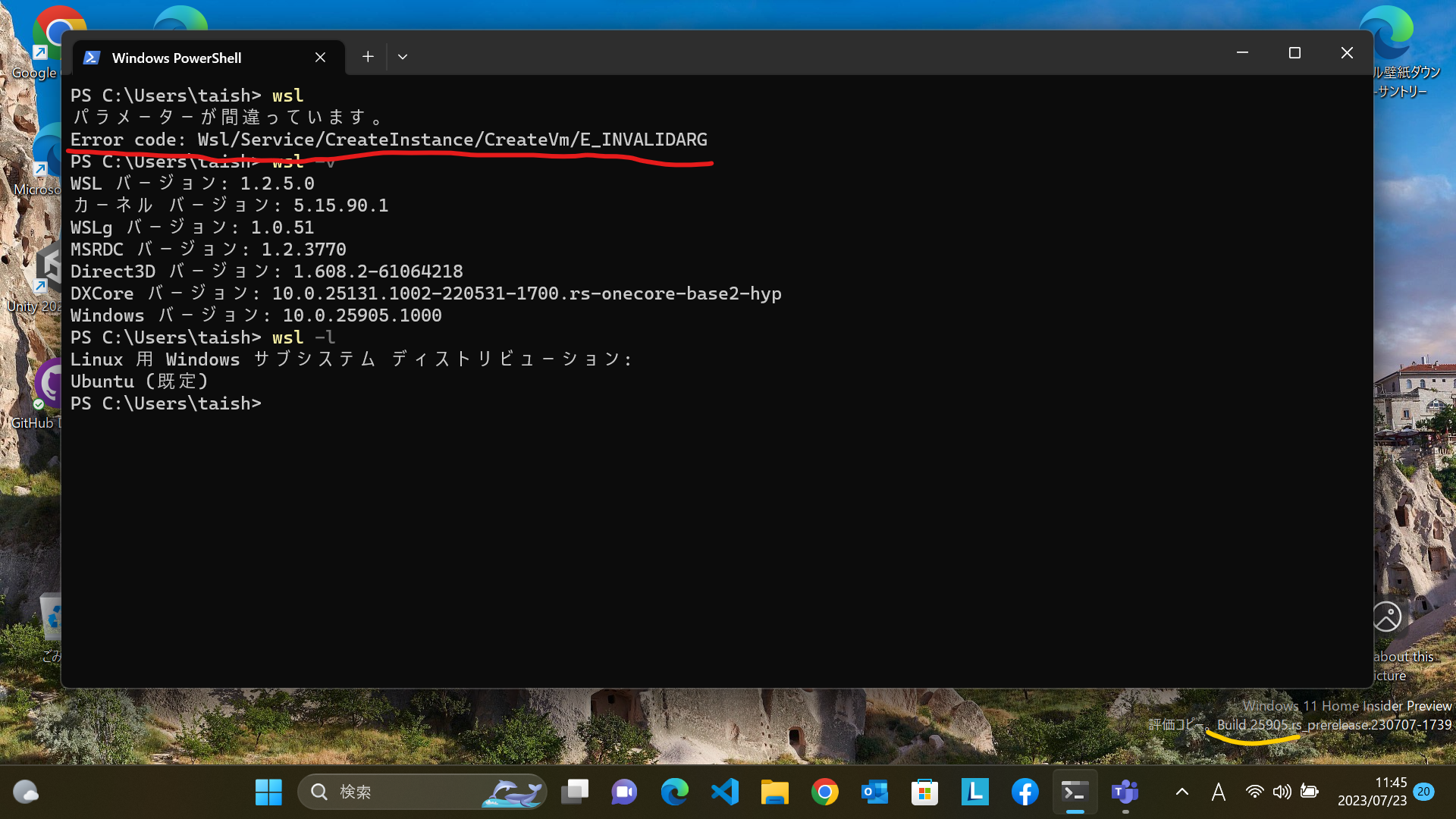Screen dimensions: 1456x819
Task: Click the Error code E_INVALIDARG line
Action: point(389,140)
